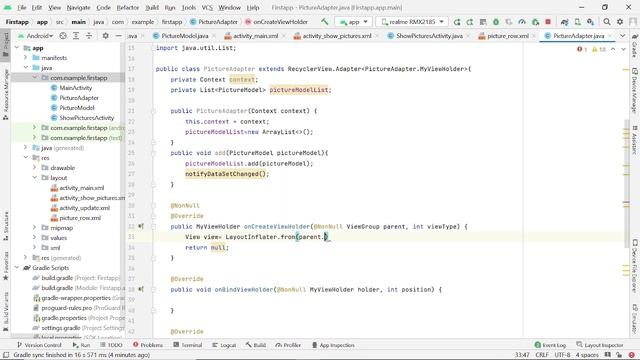Show hidden editor tabs dropdown arrow
The width and height of the screenshot is (640, 360).
pos(622,36)
